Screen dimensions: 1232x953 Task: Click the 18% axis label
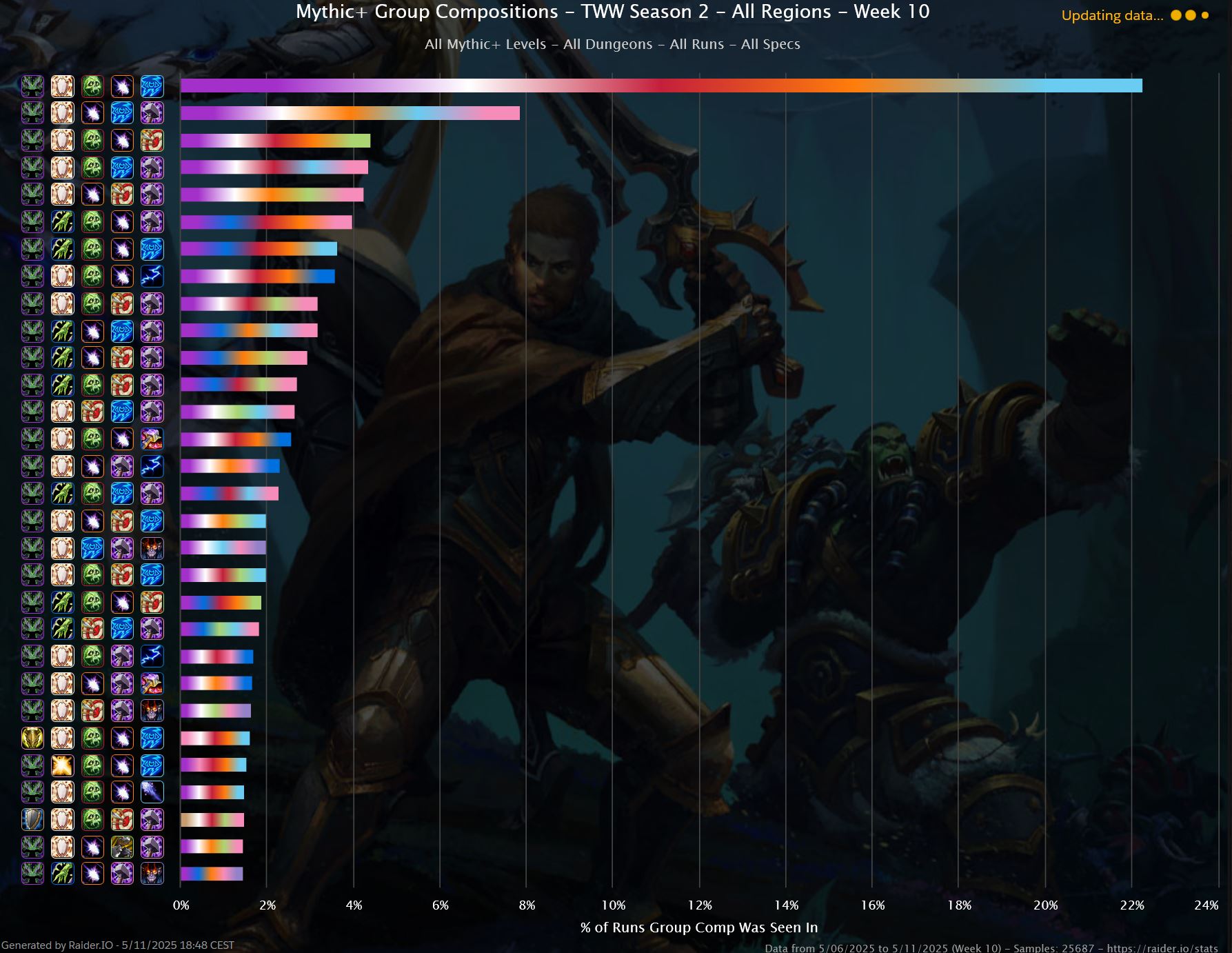point(960,905)
